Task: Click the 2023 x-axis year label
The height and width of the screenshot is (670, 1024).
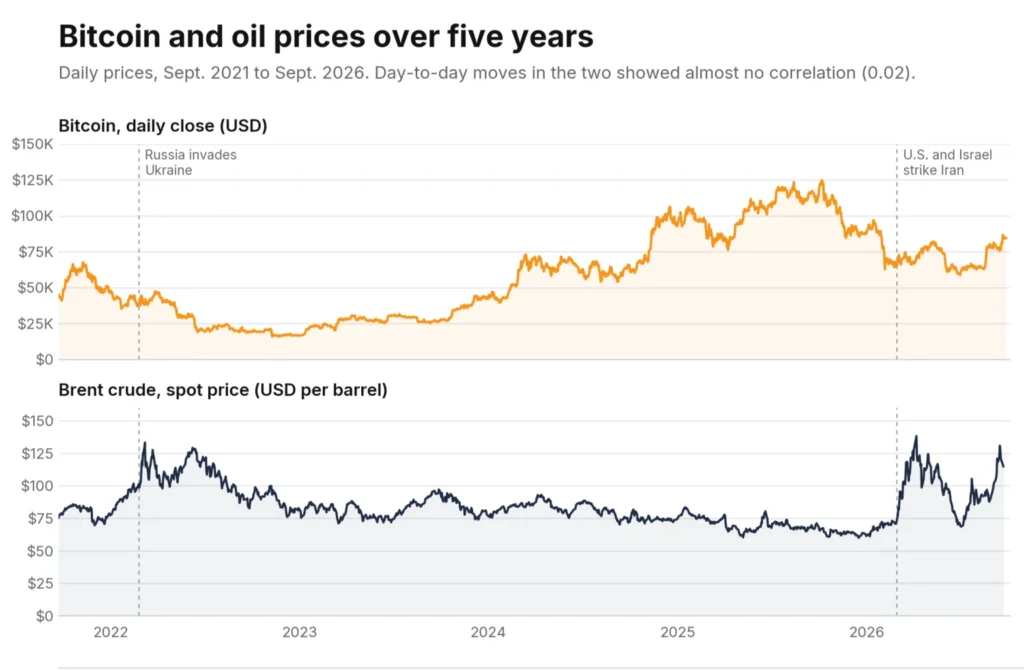Action: click(299, 632)
